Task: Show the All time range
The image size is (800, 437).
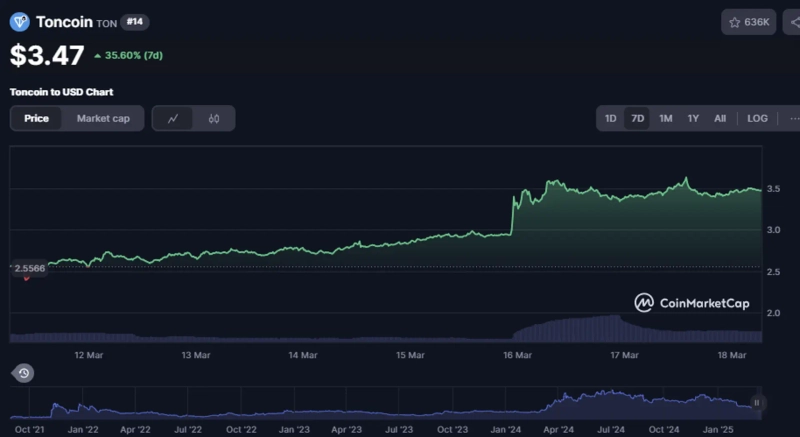Action: coord(720,118)
